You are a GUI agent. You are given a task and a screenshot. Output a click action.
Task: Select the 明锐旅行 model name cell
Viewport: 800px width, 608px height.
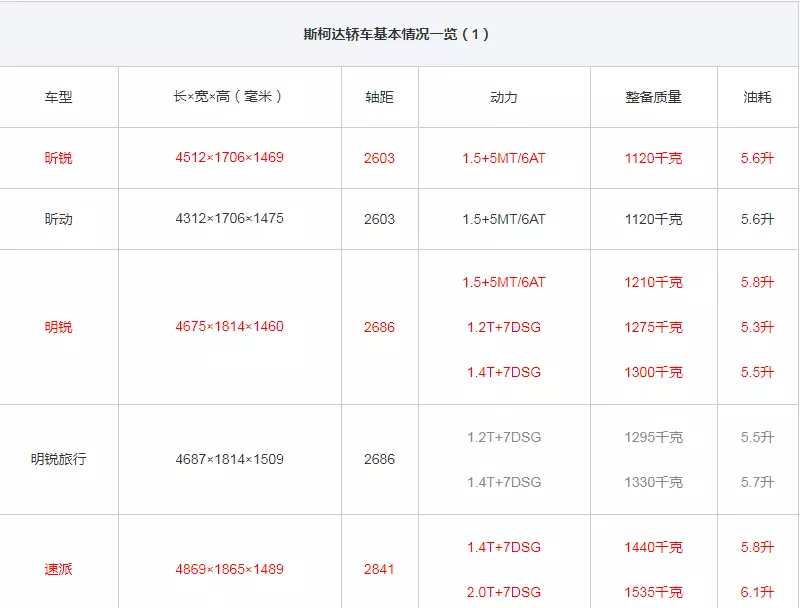click(x=58, y=459)
